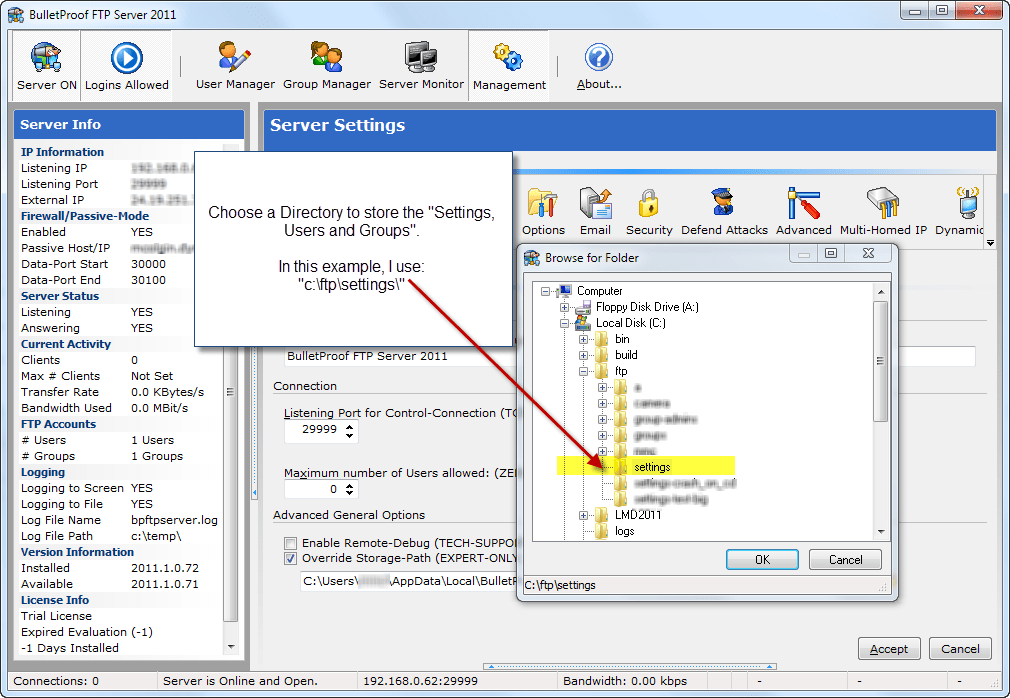Expand the LMD2011 folder node
The height and width of the screenshot is (698, 1010).
(583, 515)
